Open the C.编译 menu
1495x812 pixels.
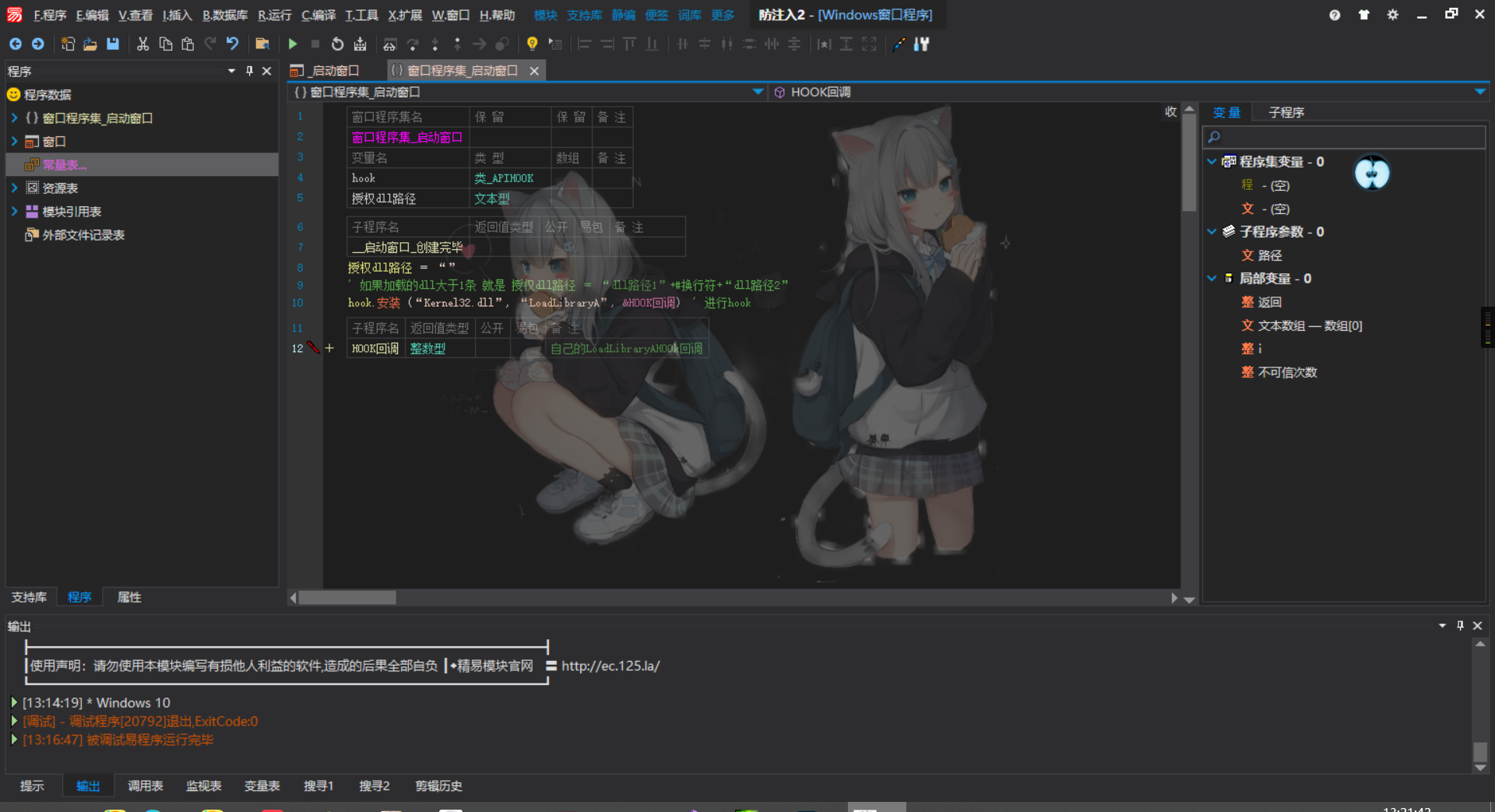pyautogui.click(x=318, y=15)
